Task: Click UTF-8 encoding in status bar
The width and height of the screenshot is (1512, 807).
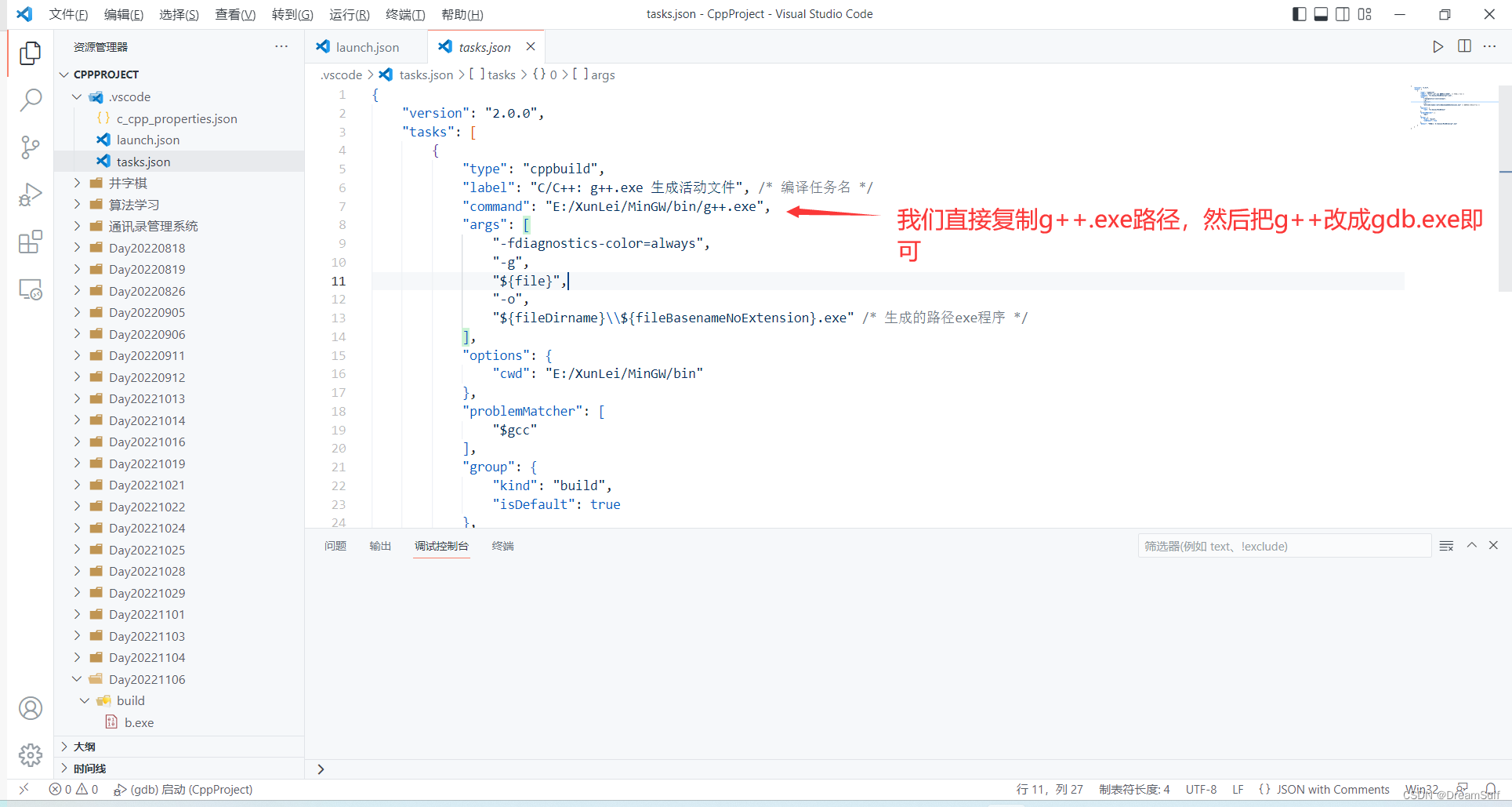Action: [x=1201, y=789]
